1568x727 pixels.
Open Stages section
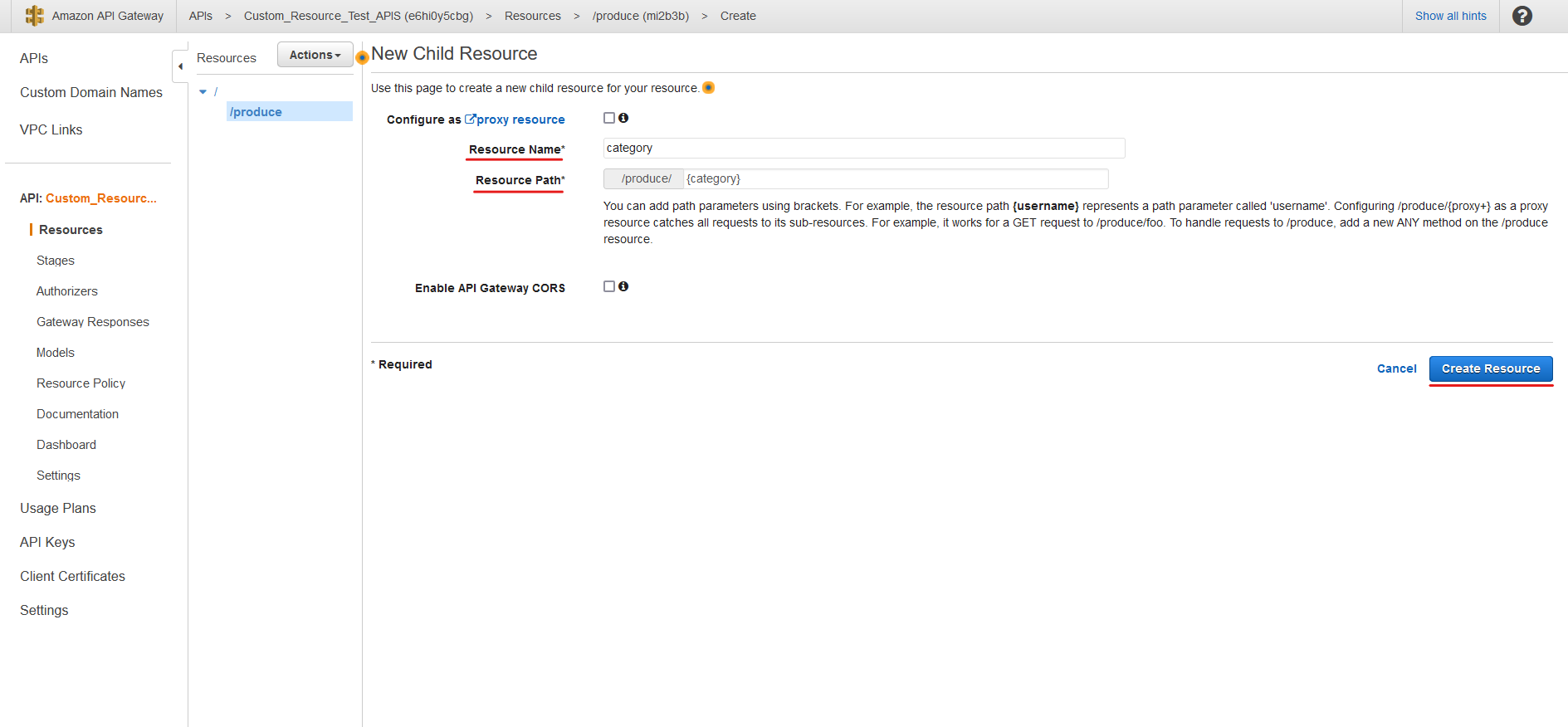tap(56, 261)
